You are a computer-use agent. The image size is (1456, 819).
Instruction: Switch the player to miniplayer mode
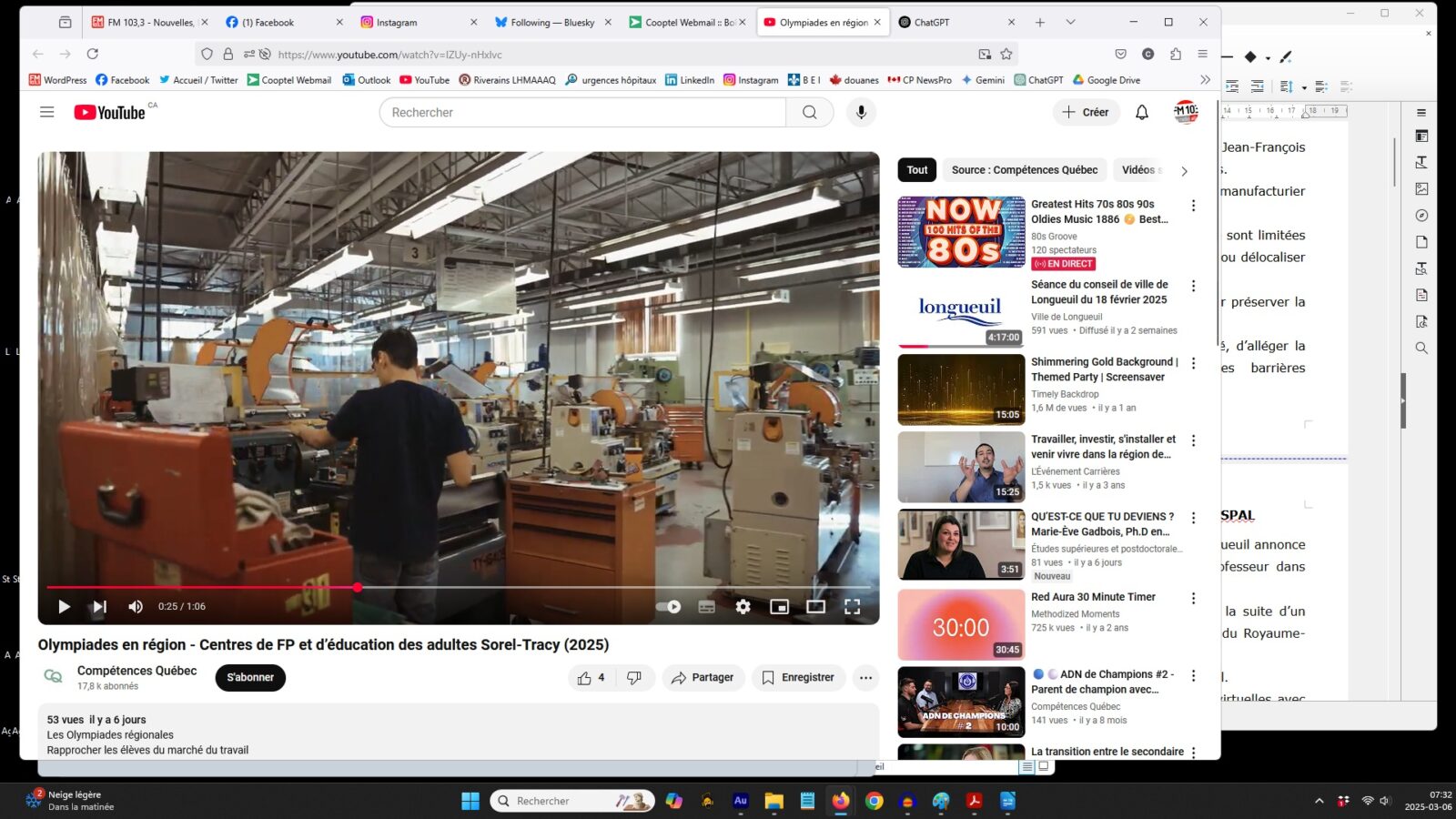click(x=779, y=607)
